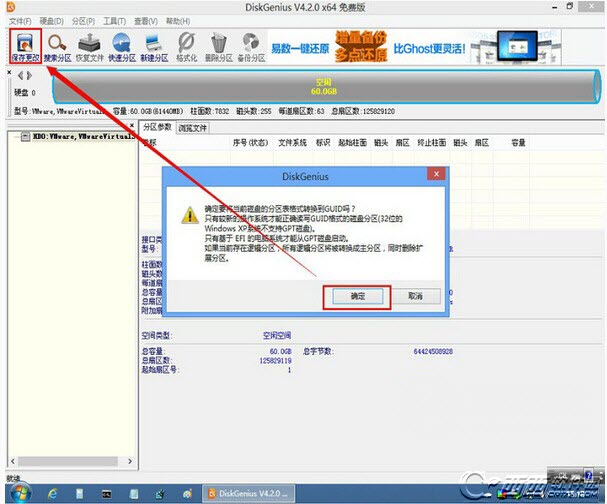Screen dimensions: 607x504
Task: Click the tree panel horizontal scrollbar thumb
Action: (68, 461)
